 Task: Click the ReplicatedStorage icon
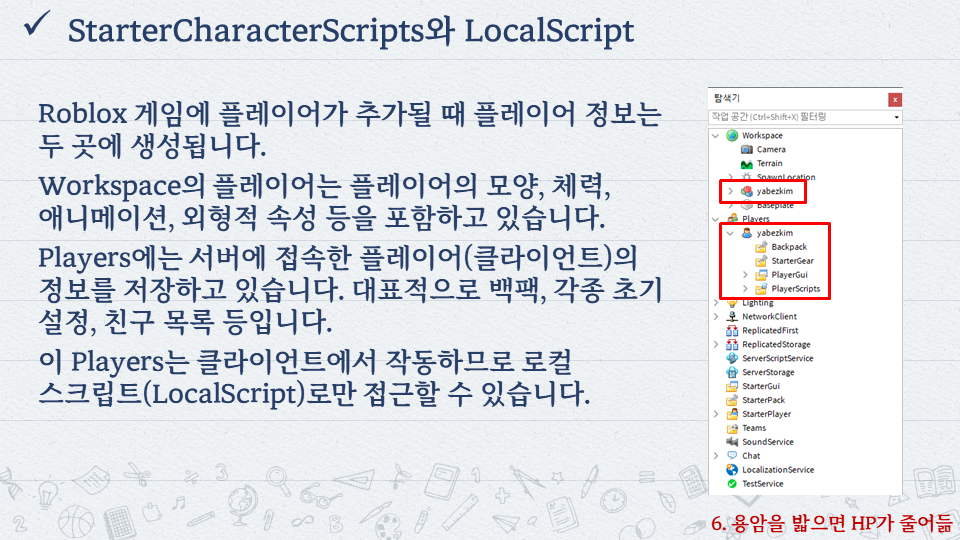(732, 345)
